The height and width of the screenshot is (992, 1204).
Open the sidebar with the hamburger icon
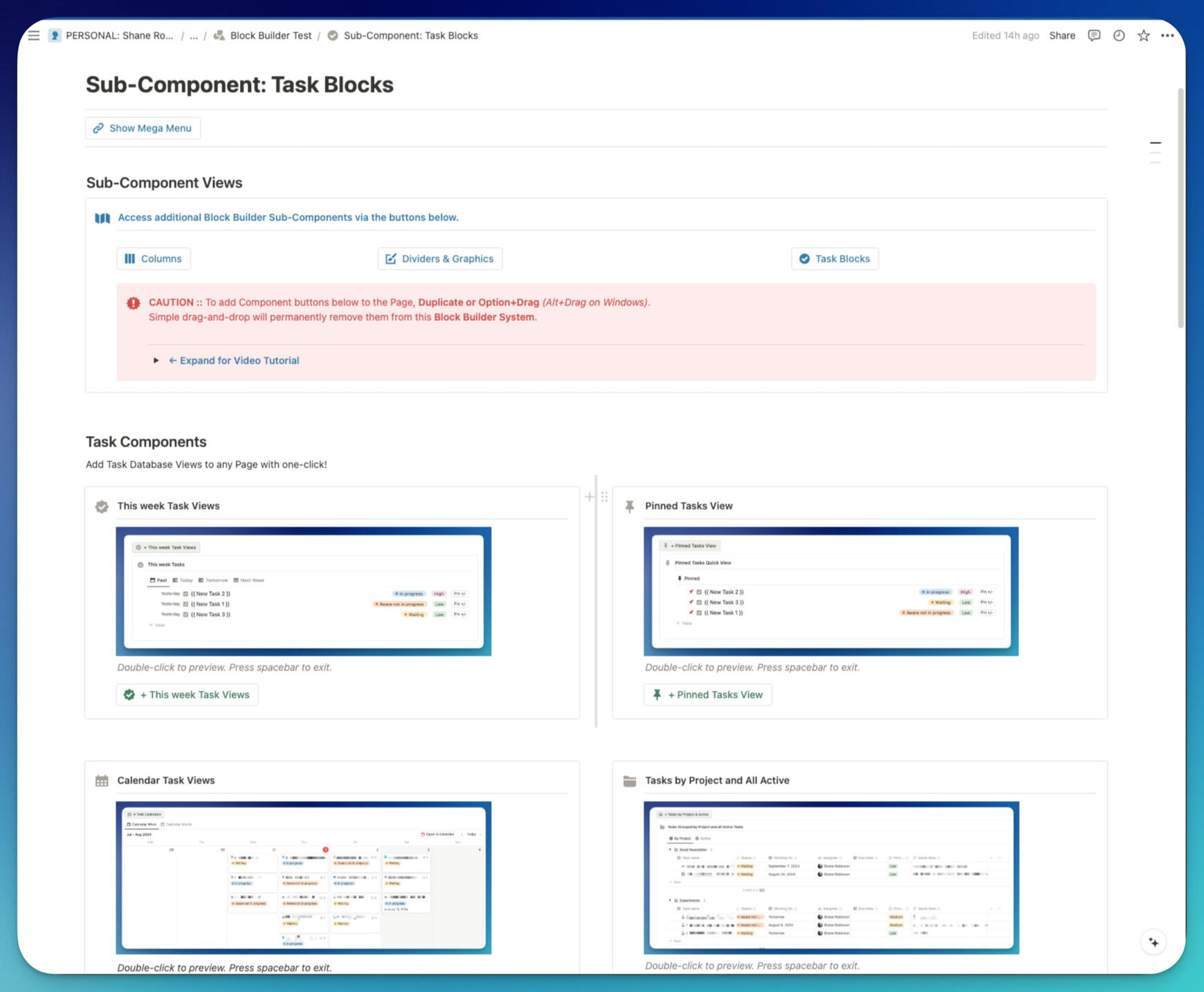34,35
